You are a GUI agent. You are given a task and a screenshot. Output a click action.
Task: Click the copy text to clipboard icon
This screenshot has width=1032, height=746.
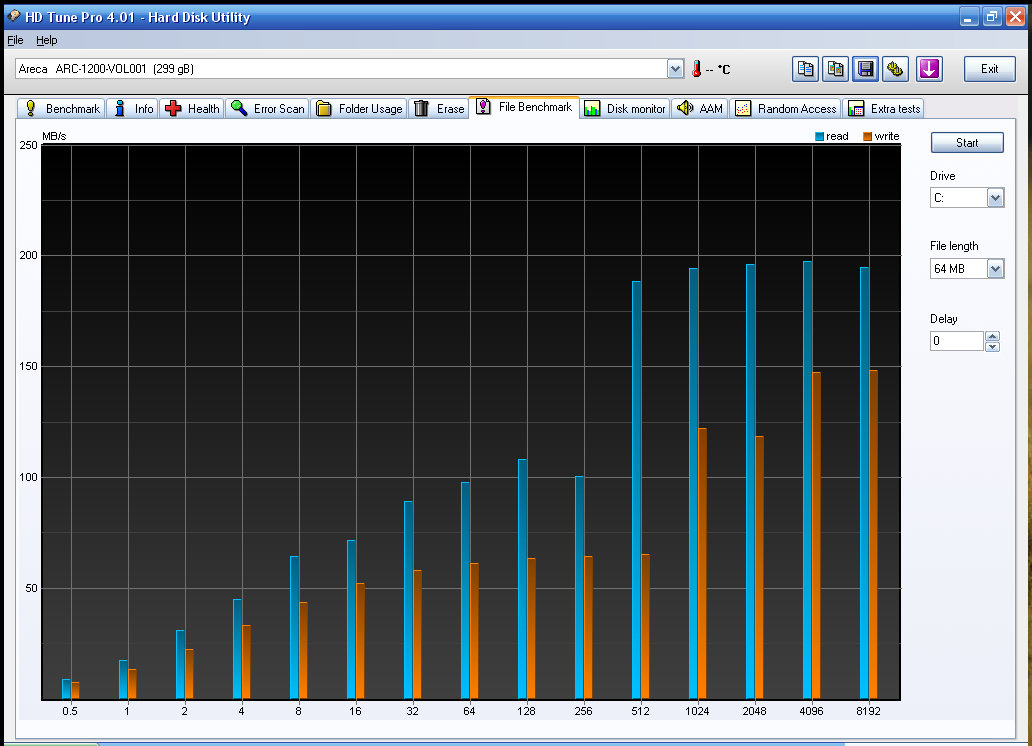(x=805, y=69)
